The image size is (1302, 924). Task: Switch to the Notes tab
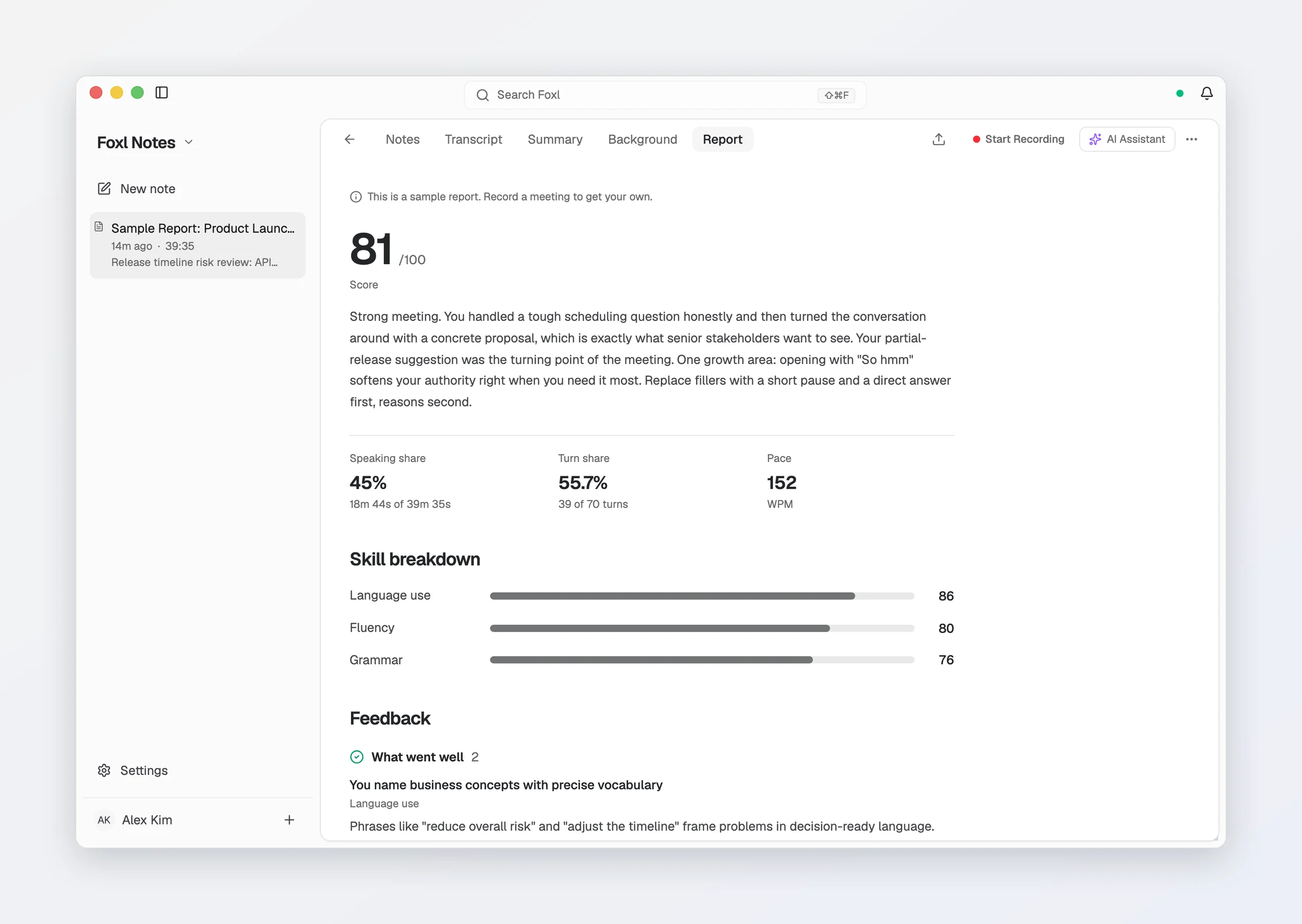coord(403,139)
